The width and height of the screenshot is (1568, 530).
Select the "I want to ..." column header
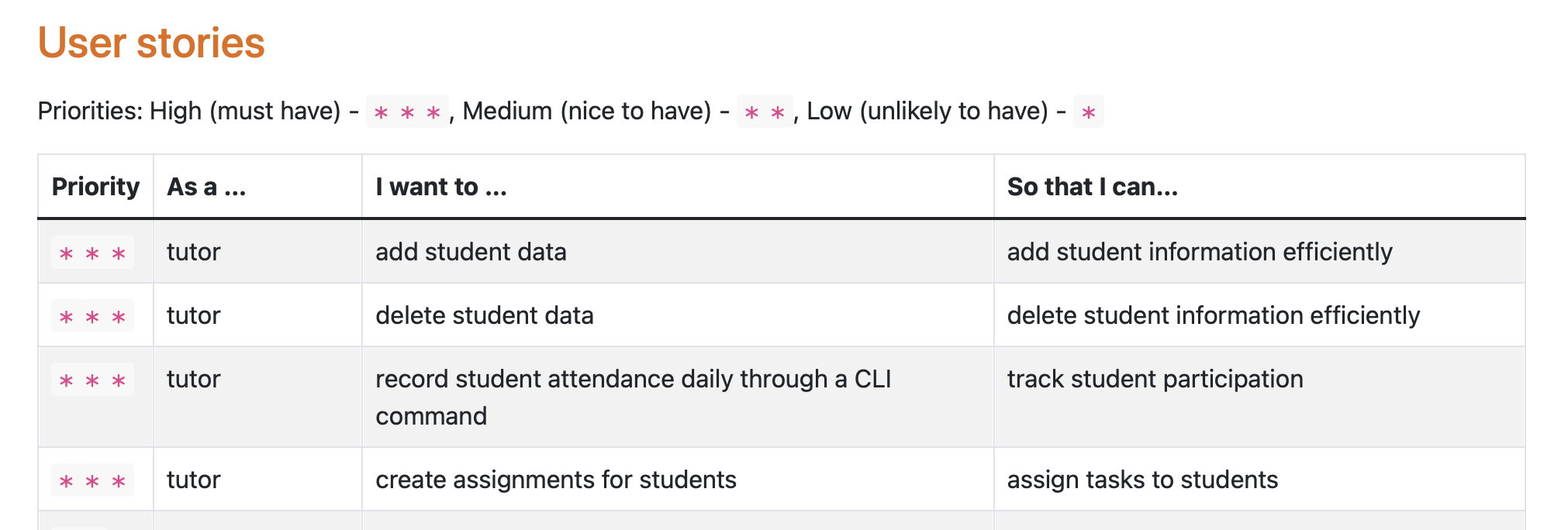440,187
